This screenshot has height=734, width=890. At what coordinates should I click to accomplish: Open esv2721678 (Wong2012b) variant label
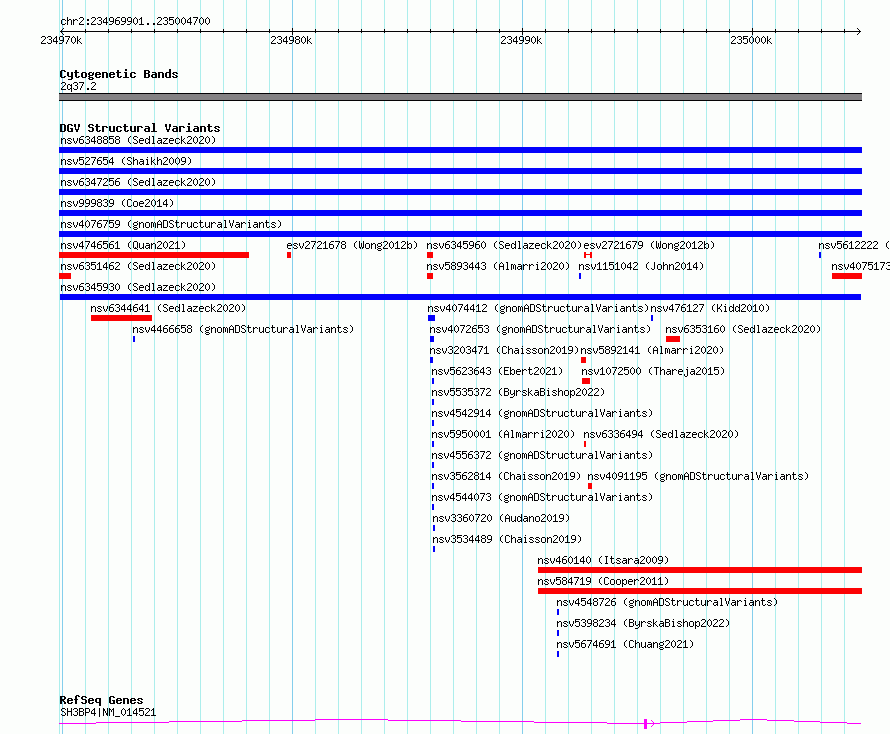tap(352, 245)
